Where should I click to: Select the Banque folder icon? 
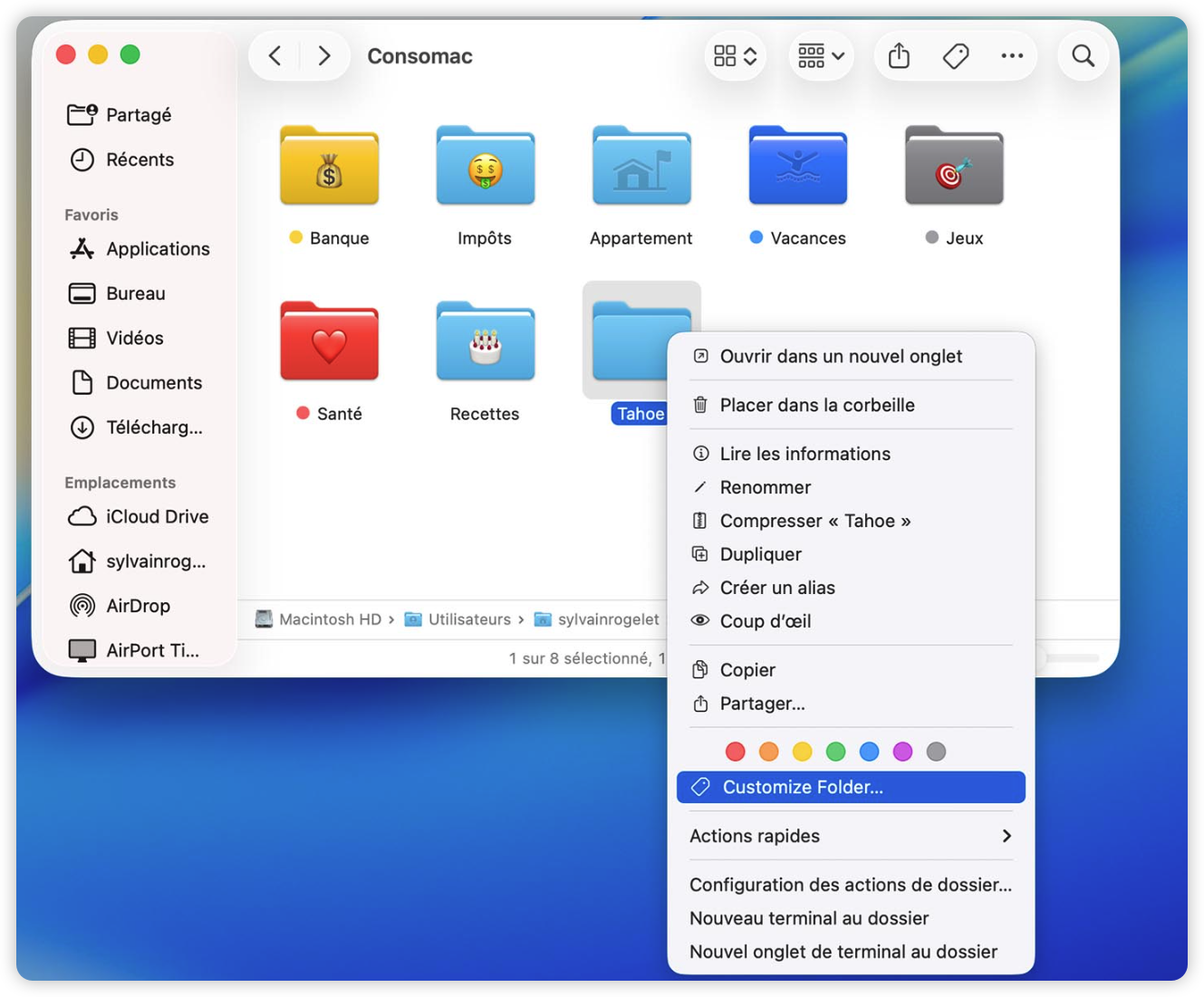(329, 167)
